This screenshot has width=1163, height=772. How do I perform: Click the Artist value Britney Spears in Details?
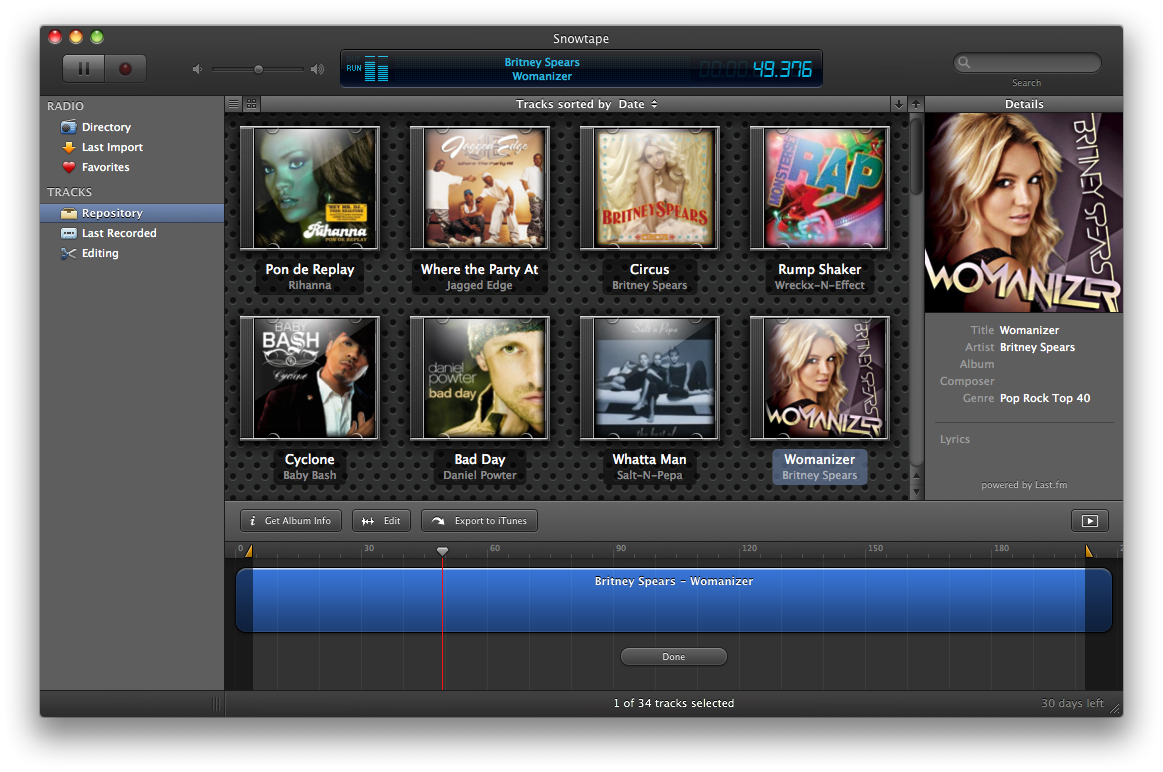pos(1037,347)
